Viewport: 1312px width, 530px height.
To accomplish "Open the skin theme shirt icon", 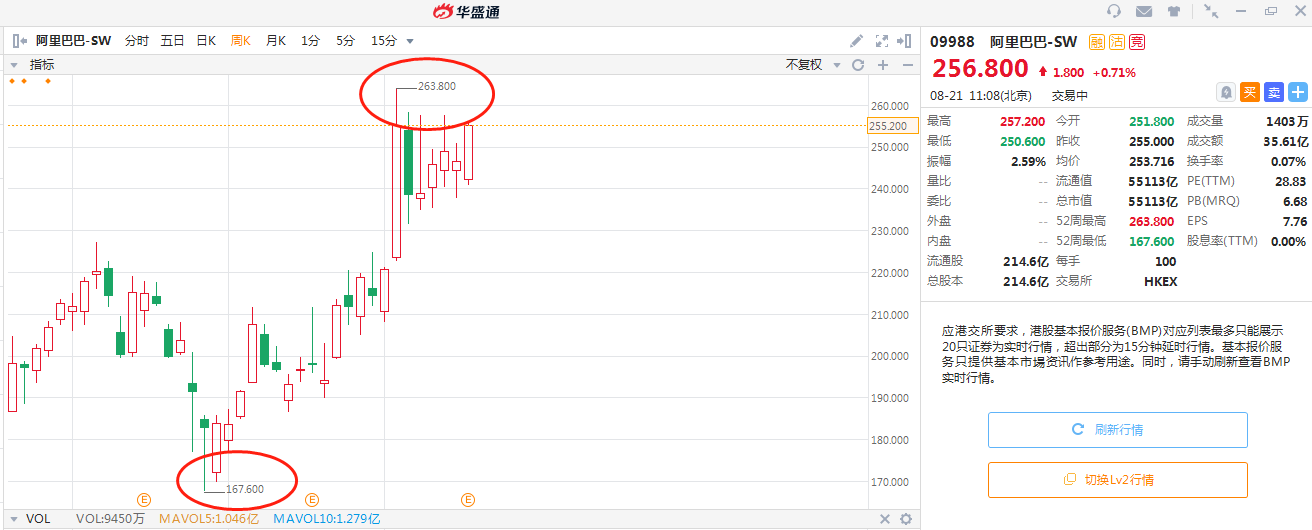I will [1174, 11].
